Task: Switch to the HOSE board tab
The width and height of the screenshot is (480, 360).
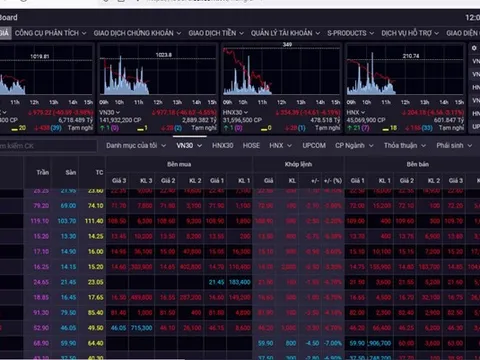Action: pos(251,146)
